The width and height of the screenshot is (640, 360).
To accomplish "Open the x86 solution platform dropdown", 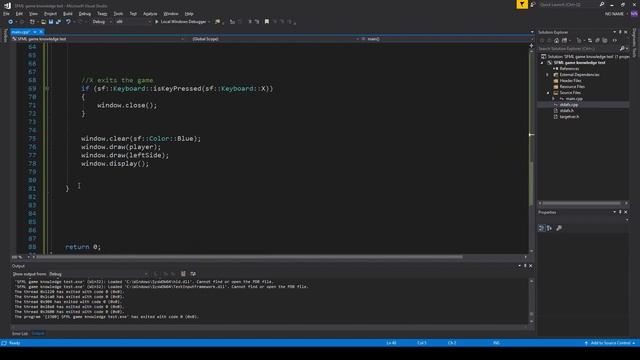I will 133,22.
